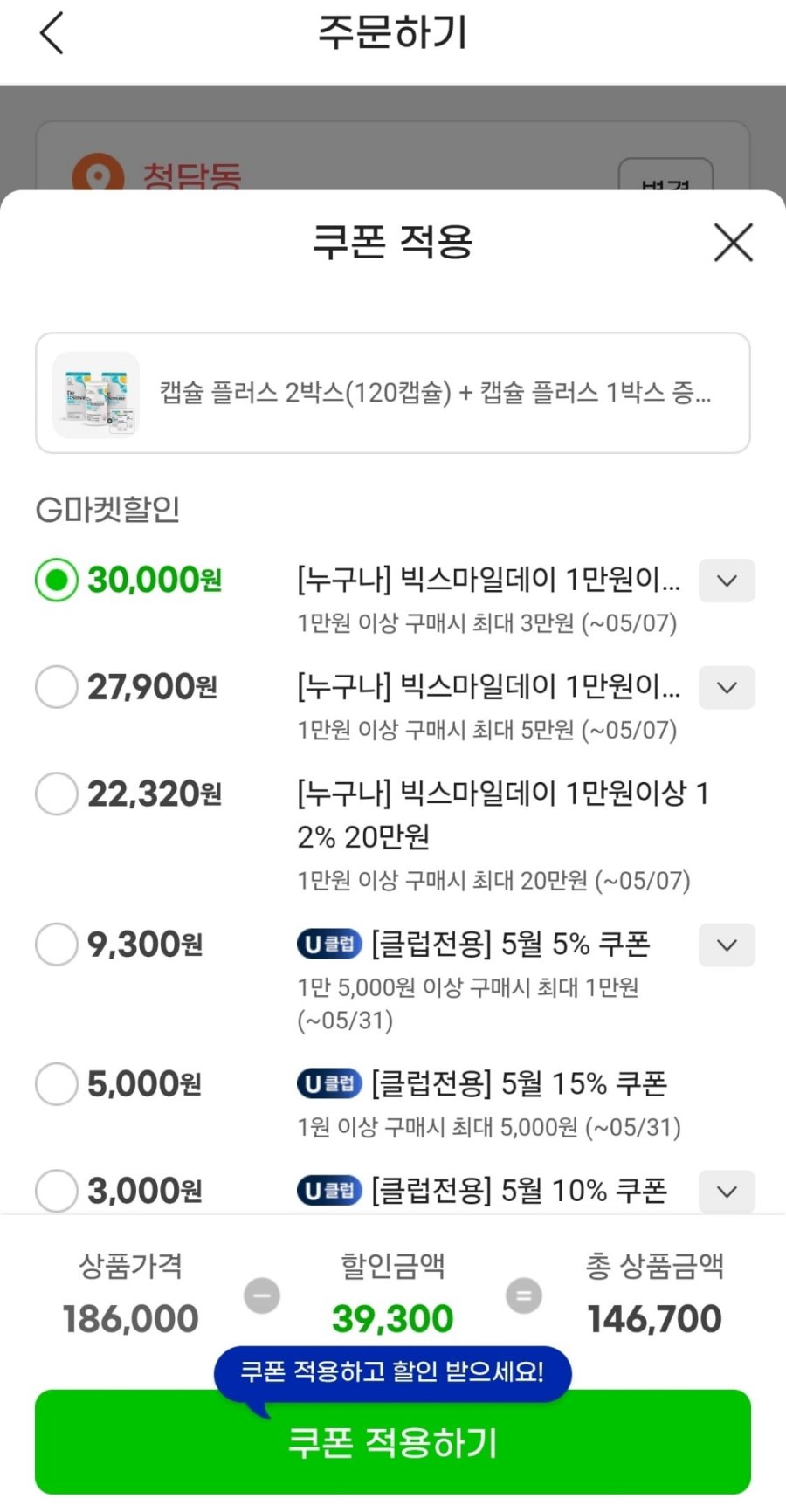
Task: Close the 쿠폰 적용 coupon sheet
Action: (x=733, y=242)
